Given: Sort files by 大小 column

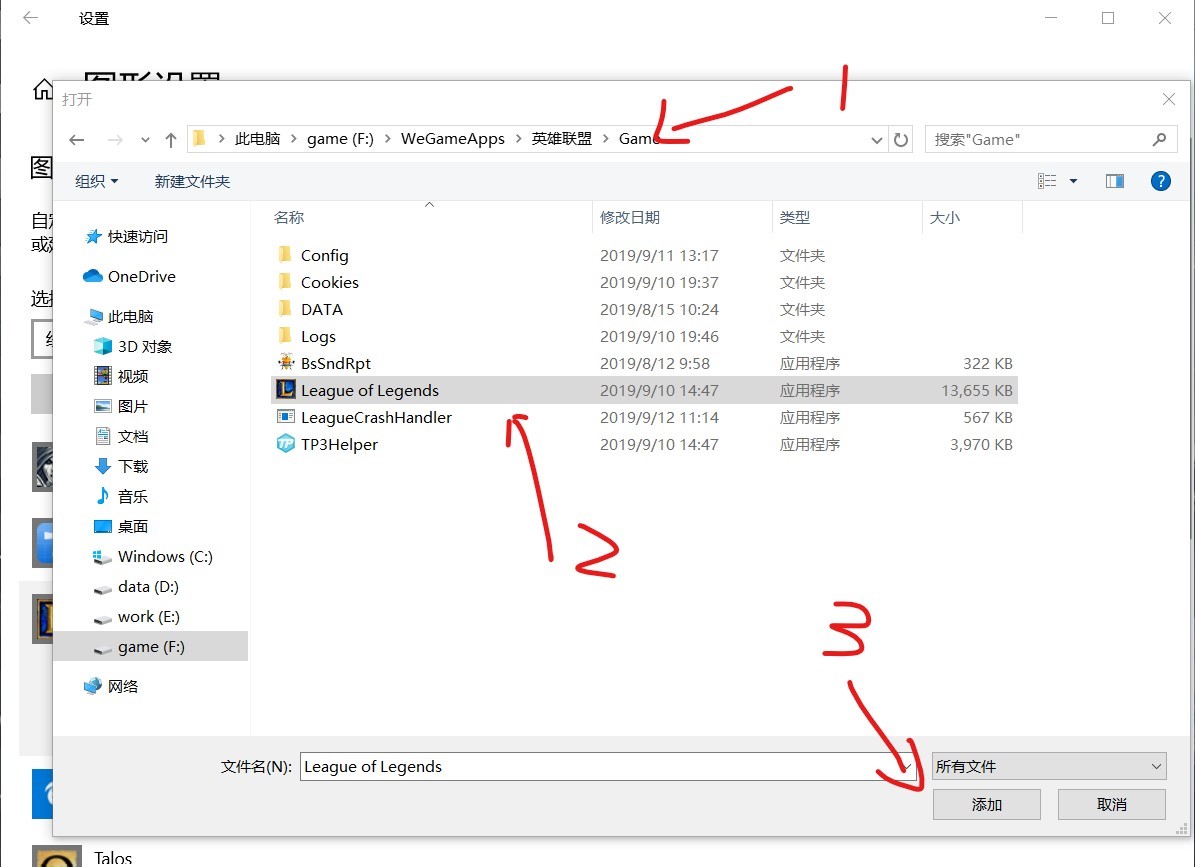Looking at the screenshot, I should (x=945, y=217).
